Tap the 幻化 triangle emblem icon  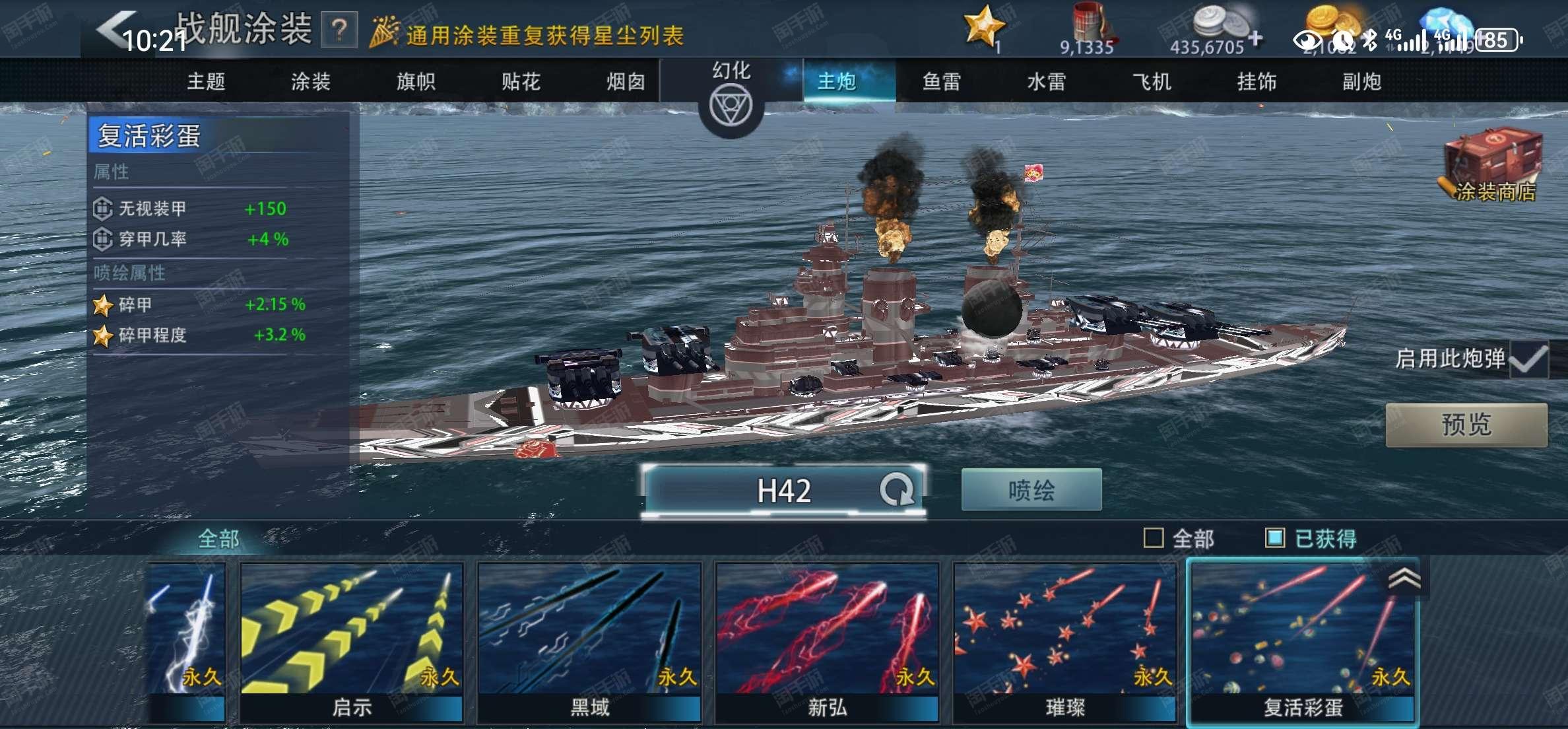731,107
